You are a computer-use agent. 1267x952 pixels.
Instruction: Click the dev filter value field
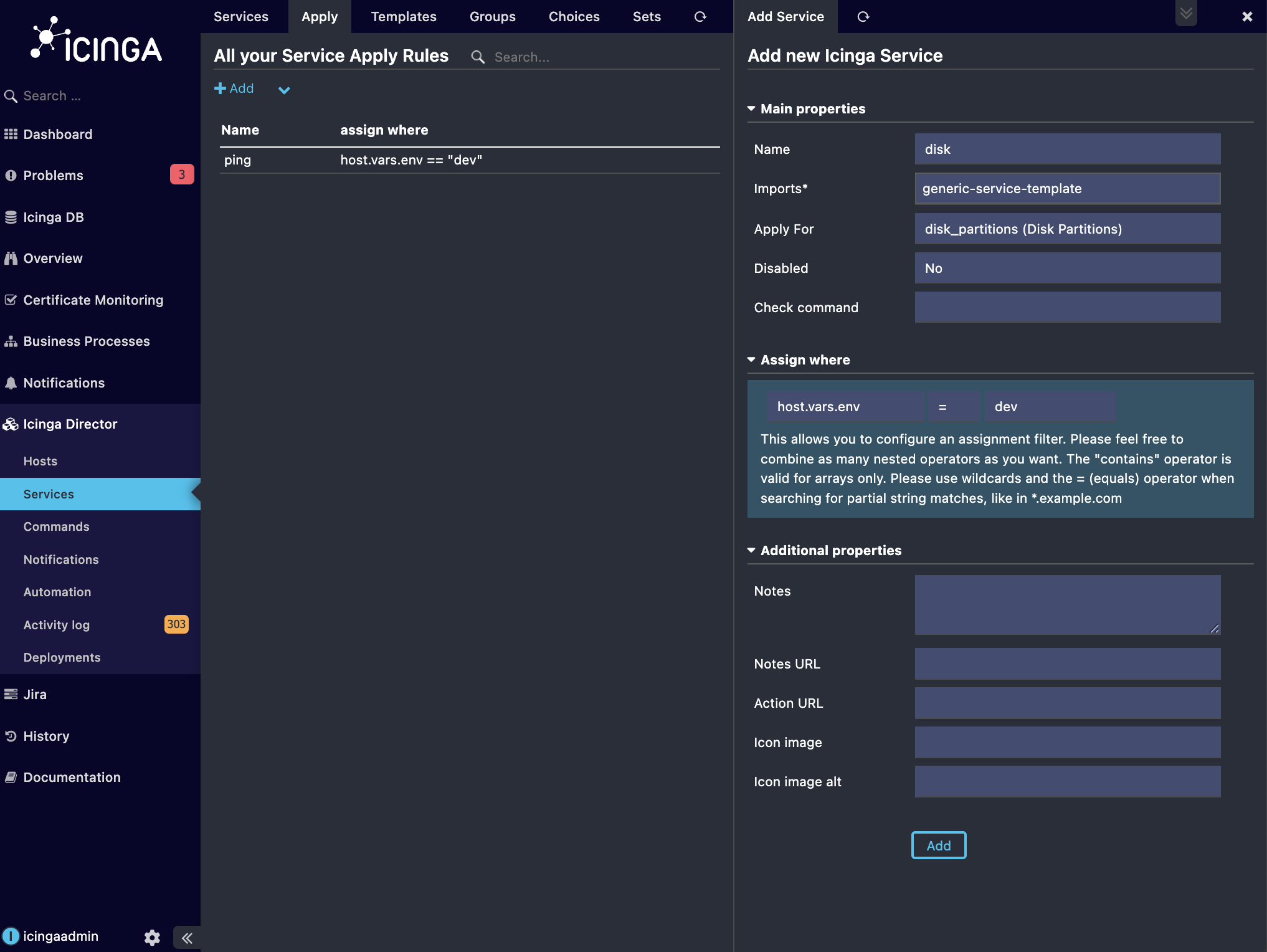click(1050, 407)
